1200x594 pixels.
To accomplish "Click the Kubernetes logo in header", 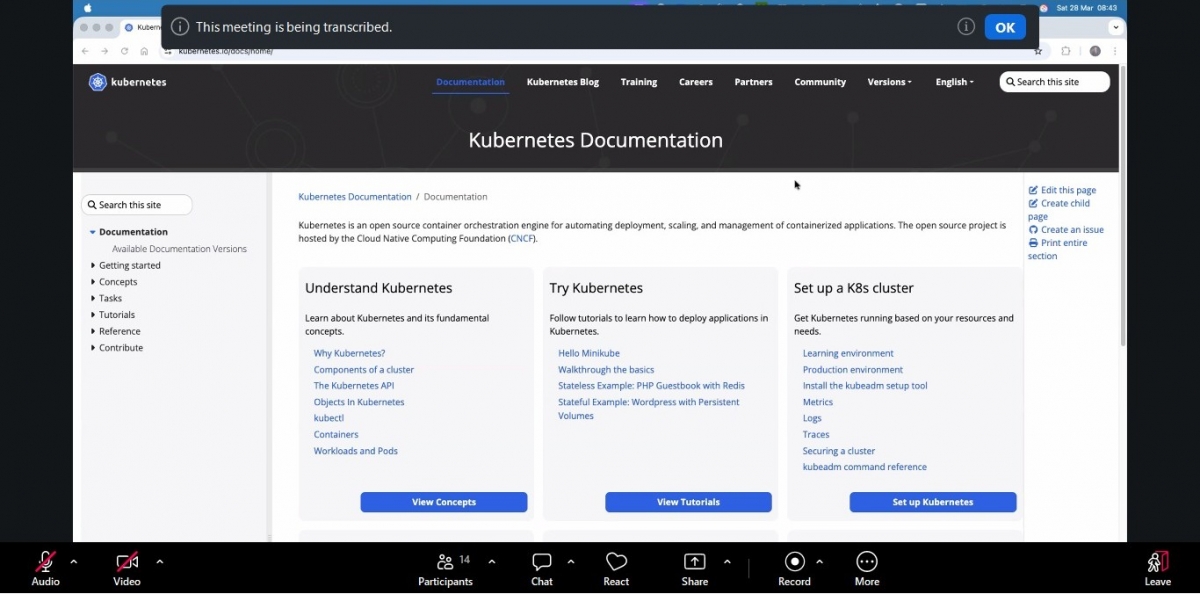I will (x=98, y=82).
